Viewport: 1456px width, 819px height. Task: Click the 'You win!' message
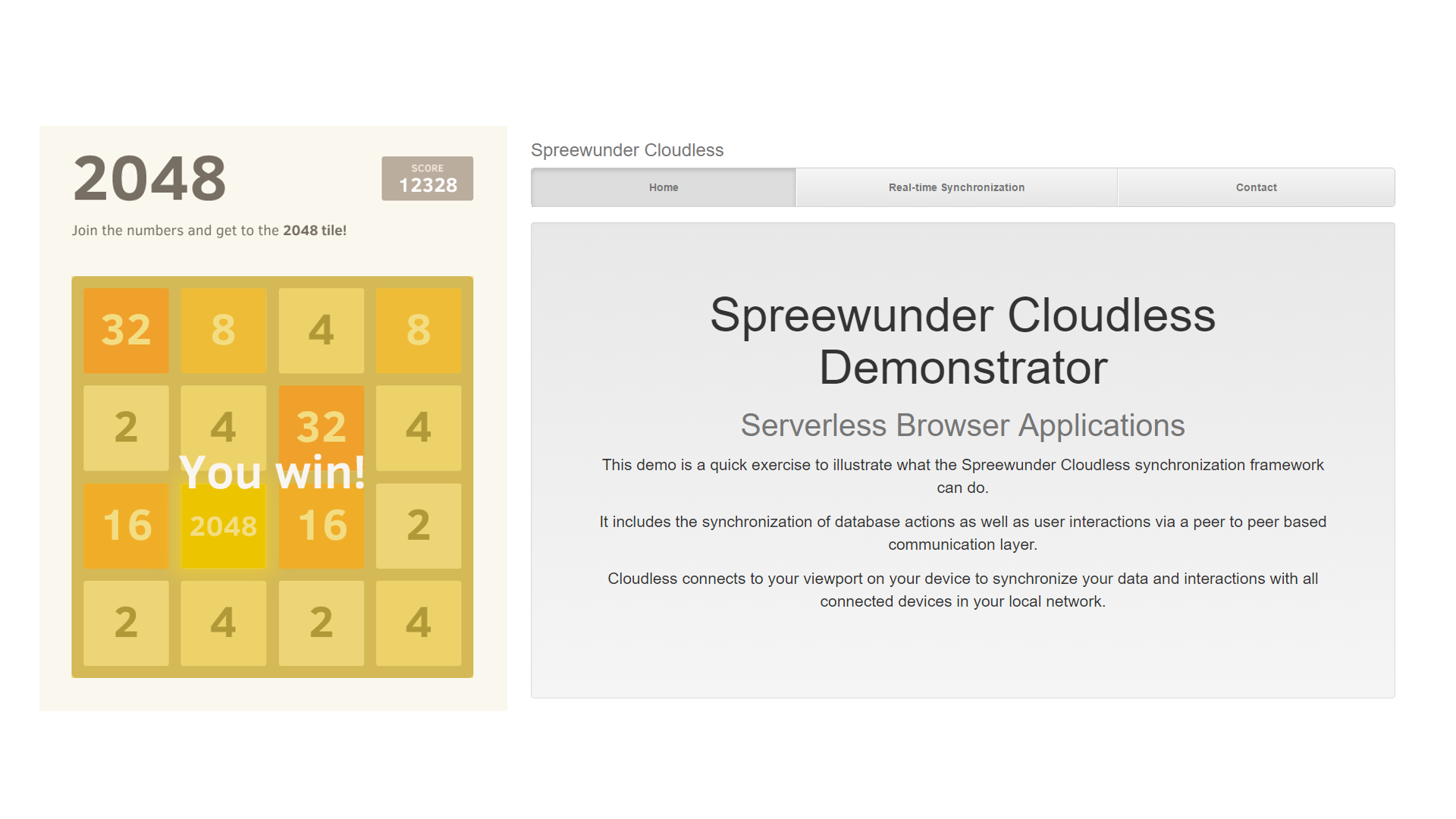point(272,472)
